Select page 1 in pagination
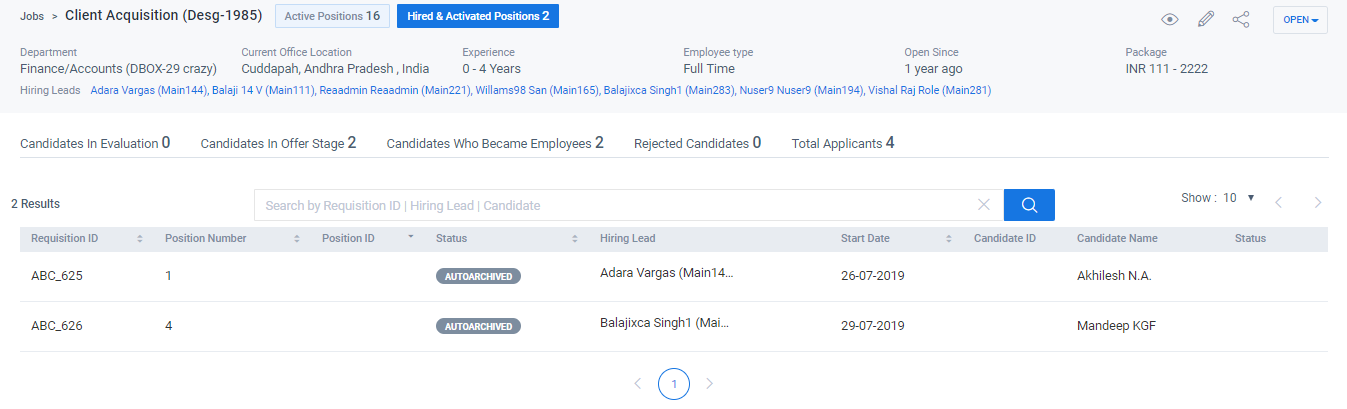 (x=674, y=384)
